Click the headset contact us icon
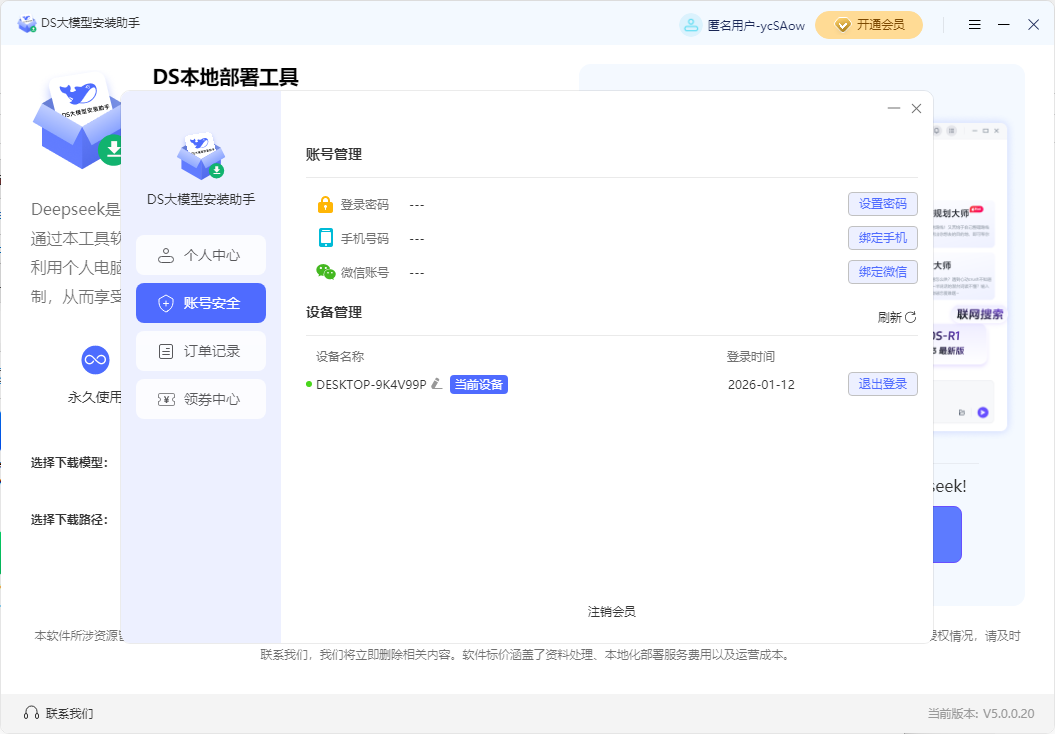This screenshot has width=1055, height=734. (x=31, y=713)
